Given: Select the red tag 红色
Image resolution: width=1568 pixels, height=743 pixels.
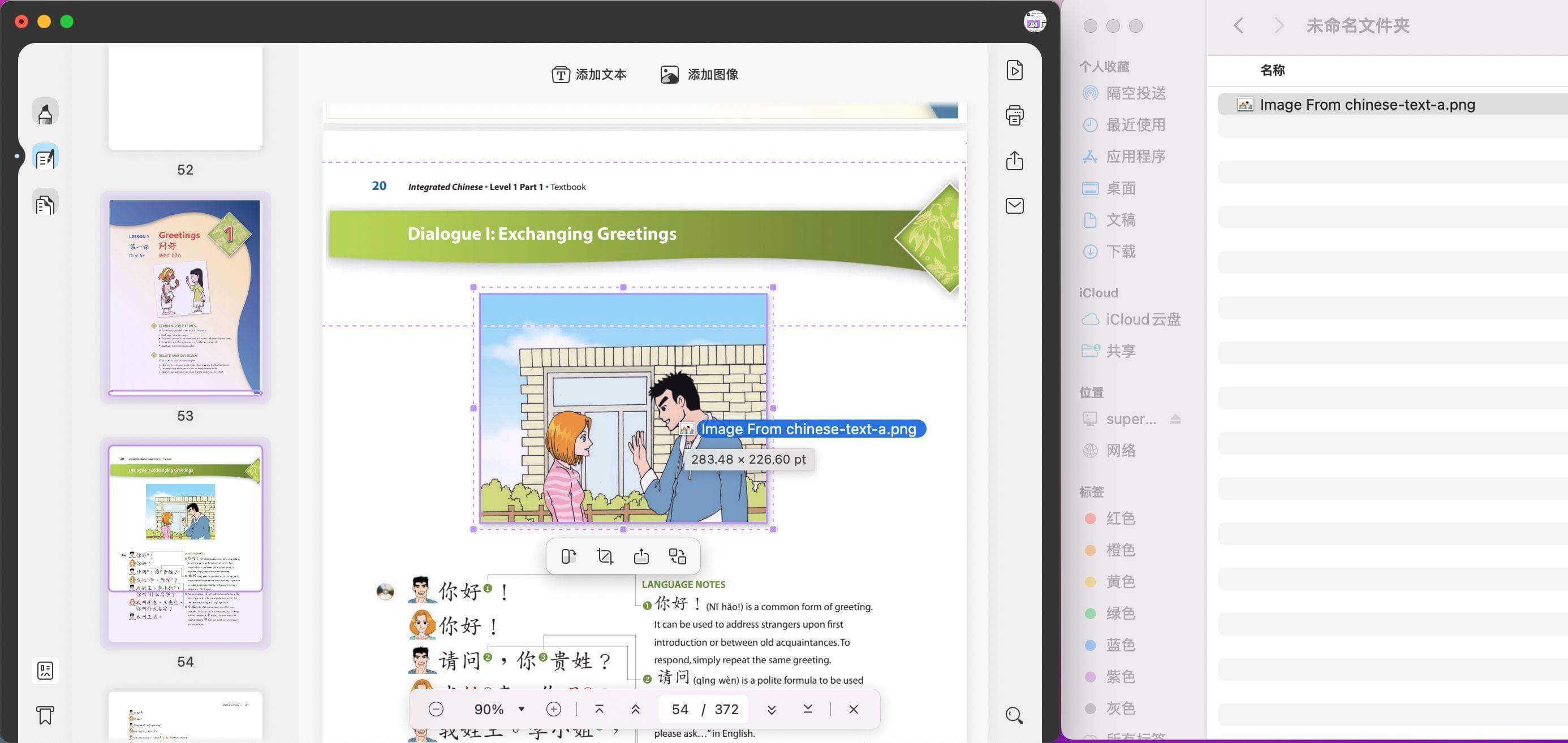Looking at the screenshot, I should (1111, 519).
